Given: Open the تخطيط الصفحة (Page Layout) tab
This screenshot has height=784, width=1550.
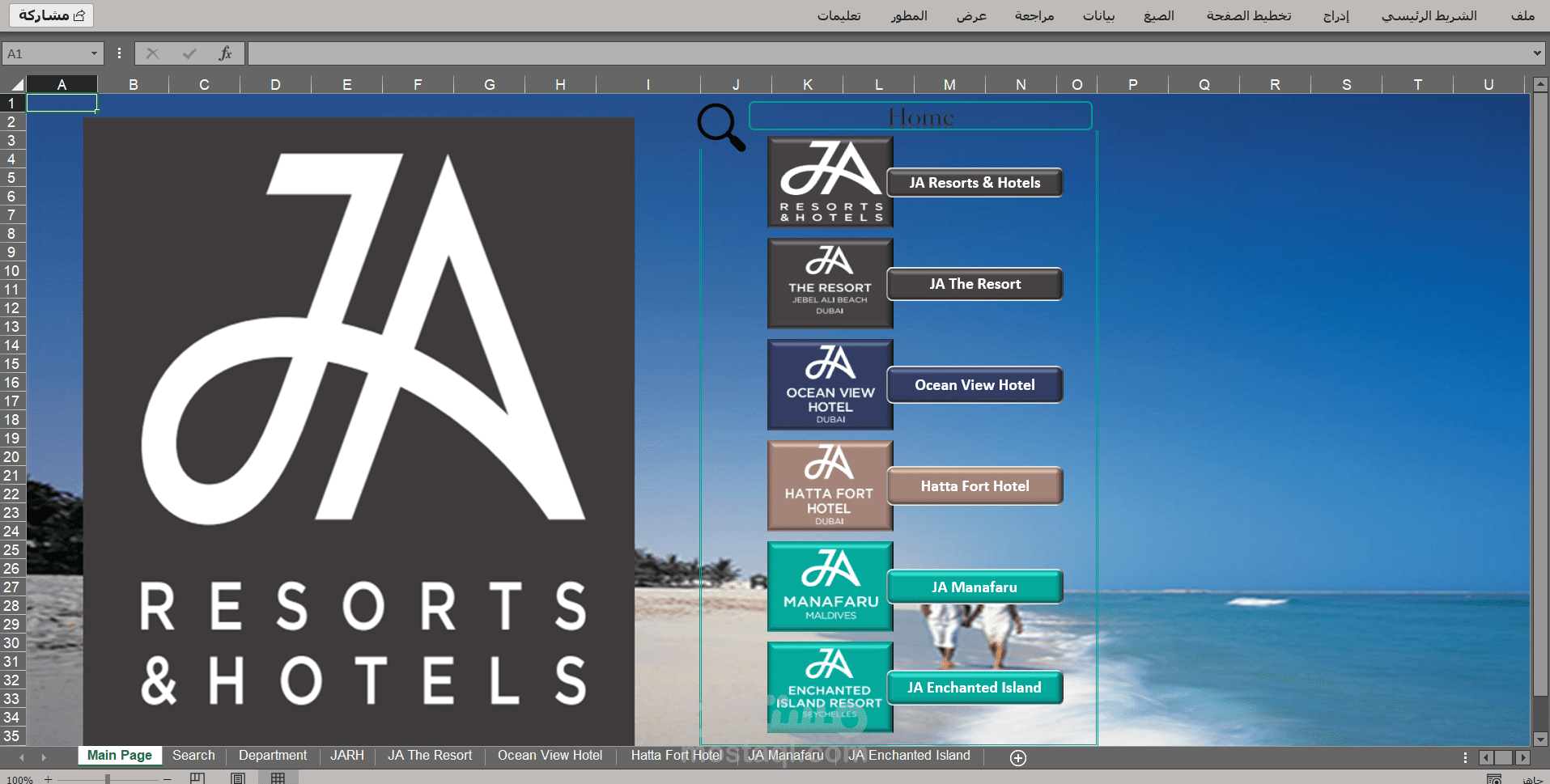Looking at the screenshot, I should [1249, 15].
